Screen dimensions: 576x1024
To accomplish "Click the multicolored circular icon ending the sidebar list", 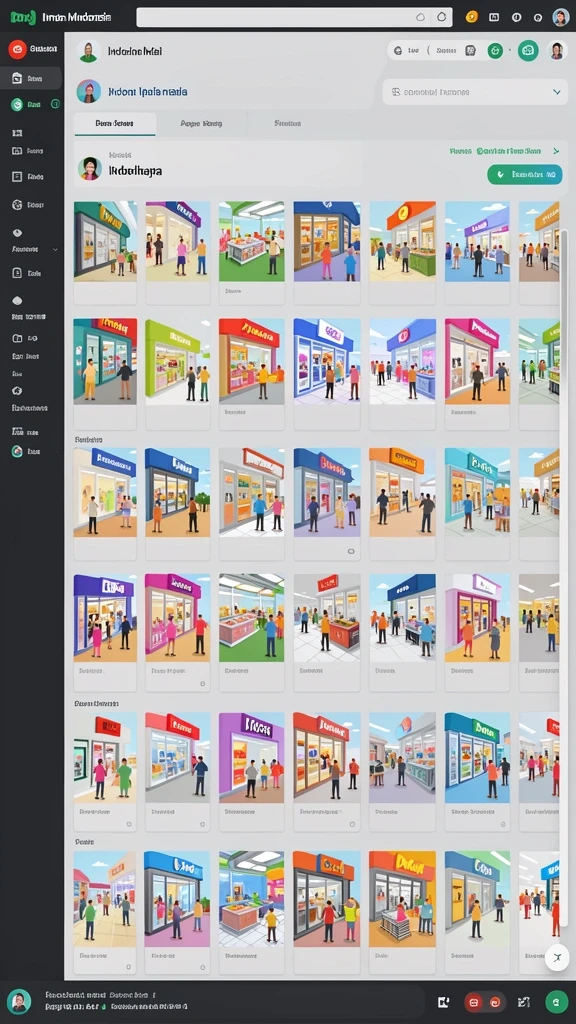I will tap(17, 451).
